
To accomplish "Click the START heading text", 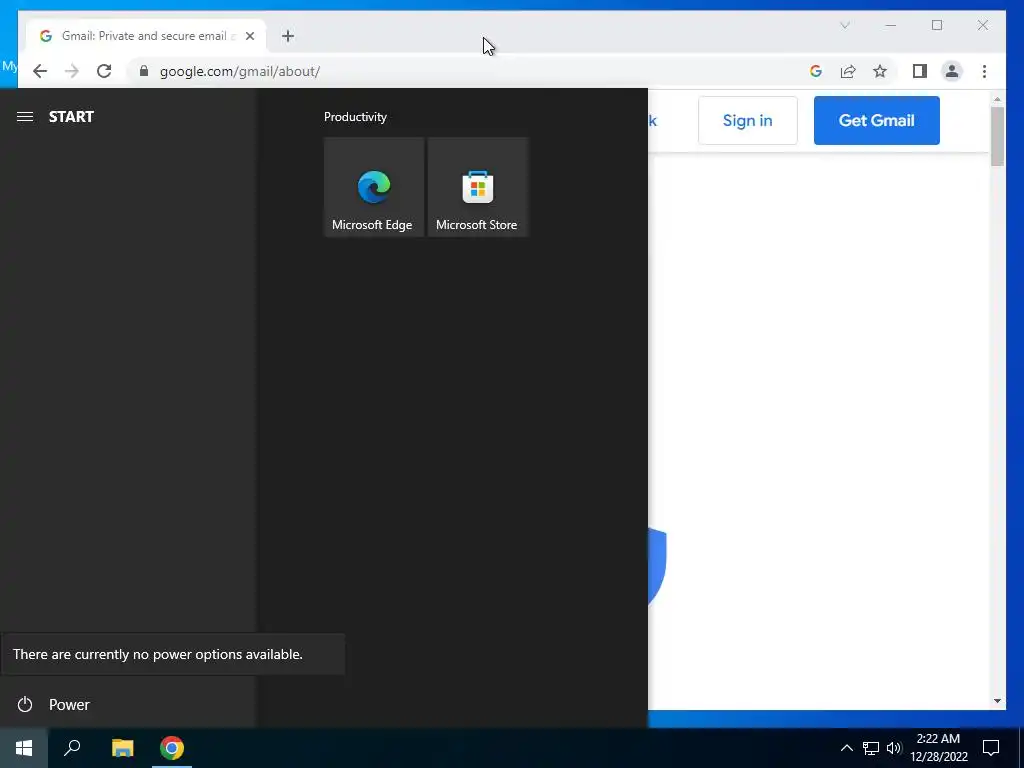I will (x=71, y=116).
